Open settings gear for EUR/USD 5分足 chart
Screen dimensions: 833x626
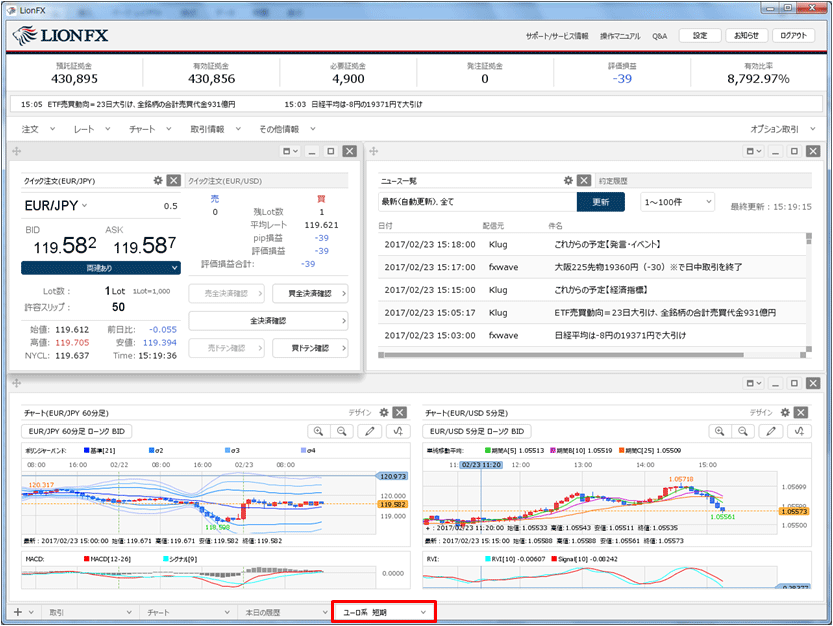point(785,412)
